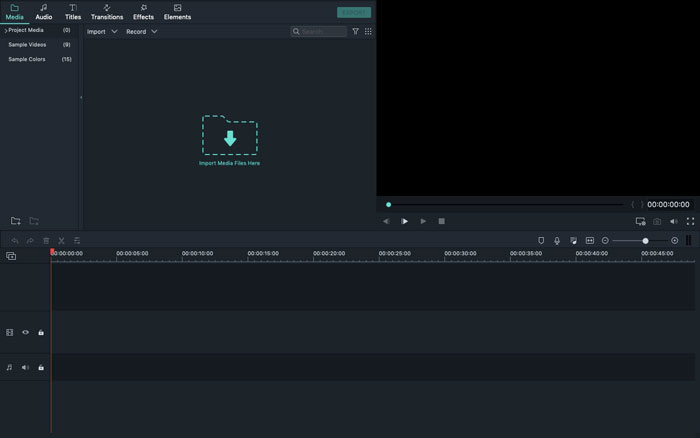Click the mark out bracket
700x438 pixels.
pos(642,204)
